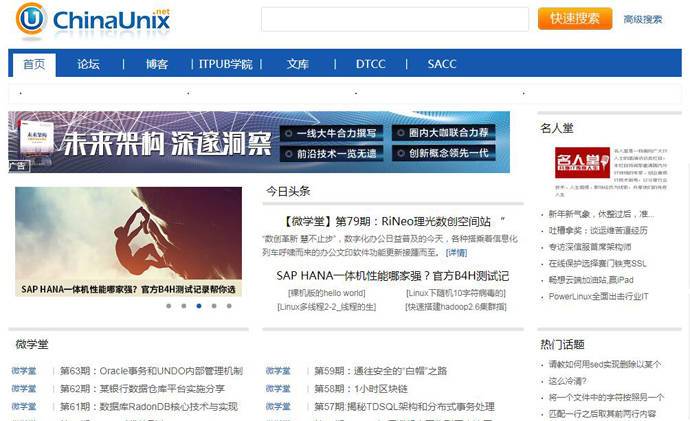Click banner tag 前沿技术一览无遗

tap(331, 154)
